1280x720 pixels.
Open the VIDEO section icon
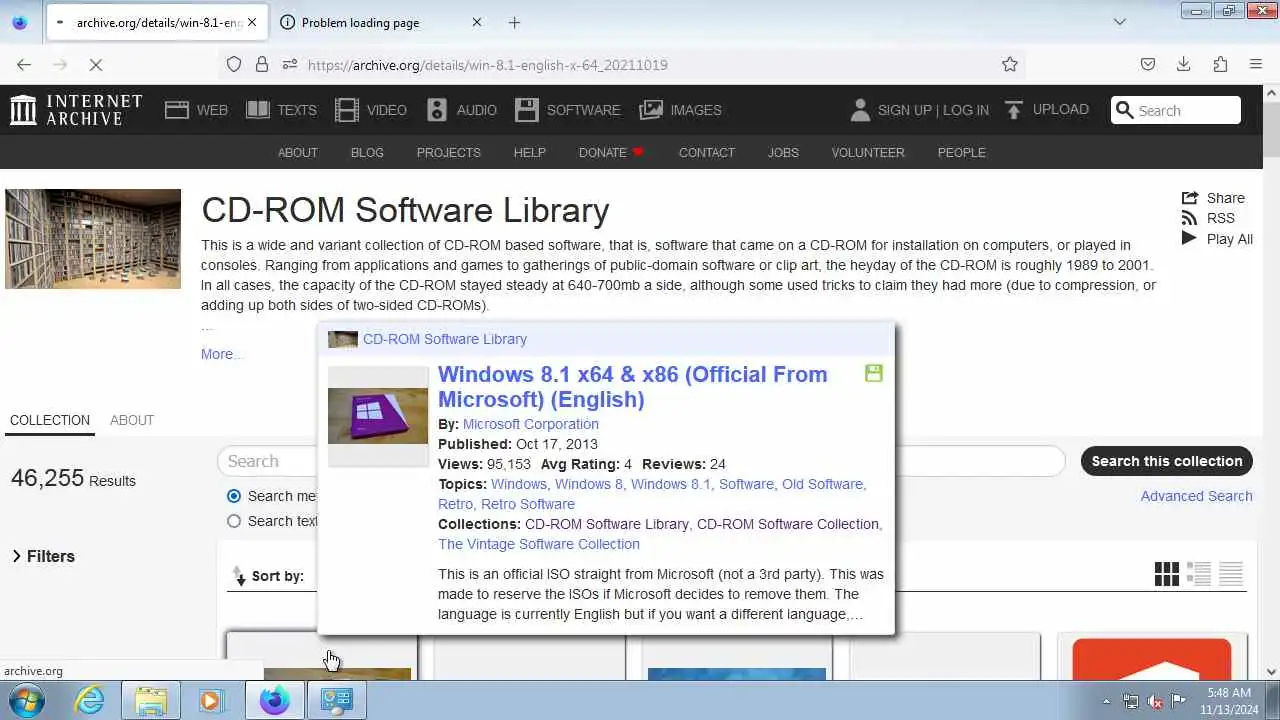pos(346,110)
